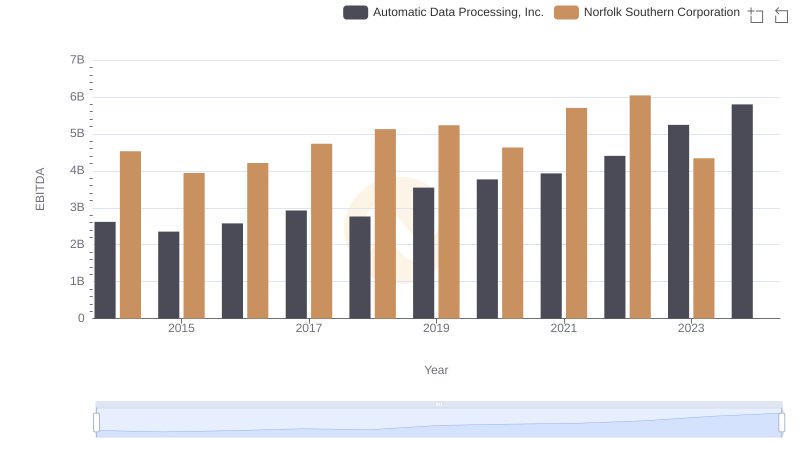
Task: Click the 2021 x-axis label
Action: [x=564, y=328]
